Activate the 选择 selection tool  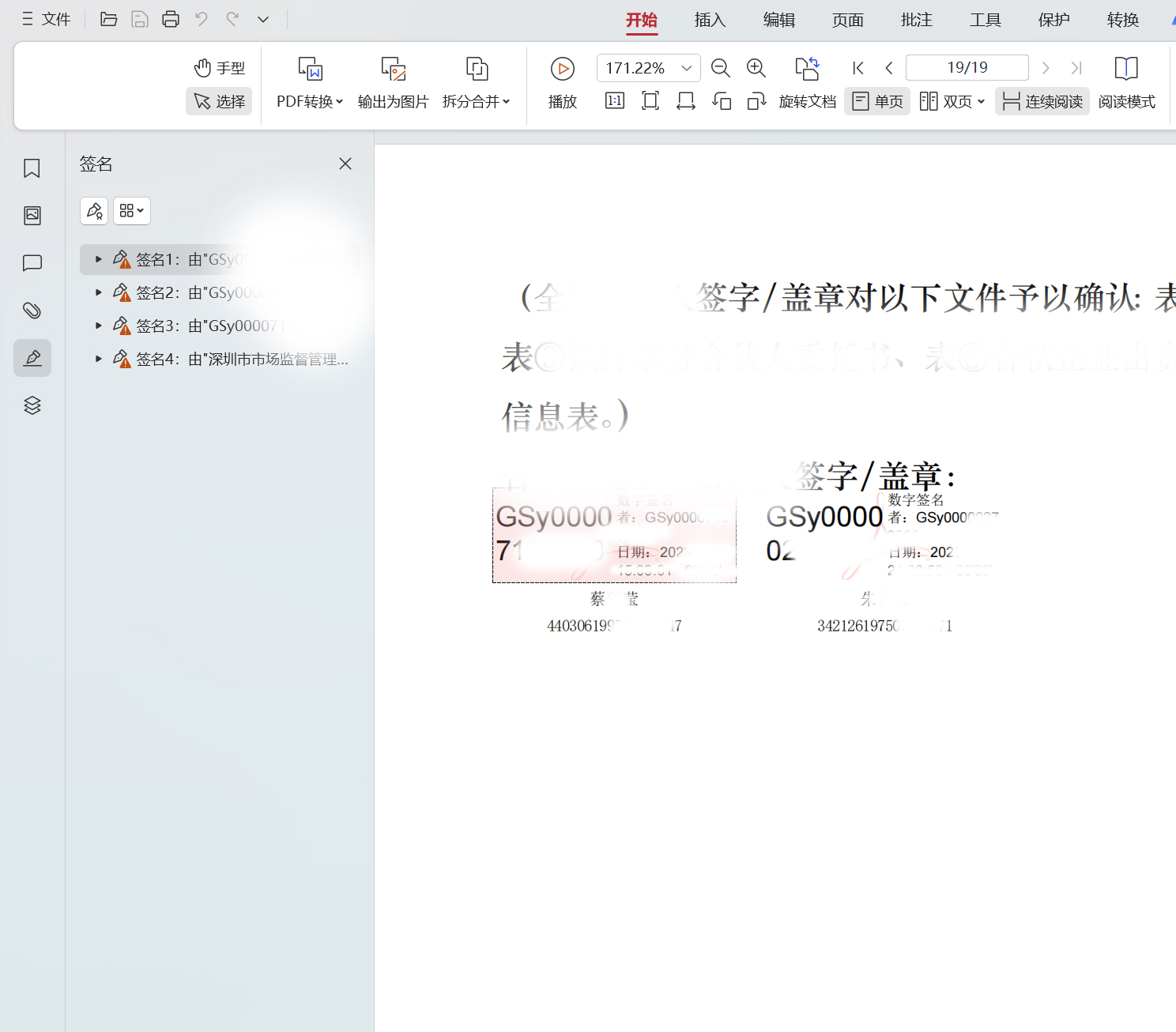pos(219,101)
